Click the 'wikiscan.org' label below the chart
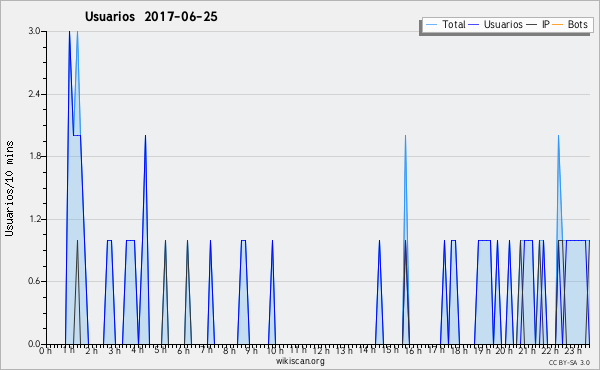Screen dimensions: 600x370 [x=300, y=361]
